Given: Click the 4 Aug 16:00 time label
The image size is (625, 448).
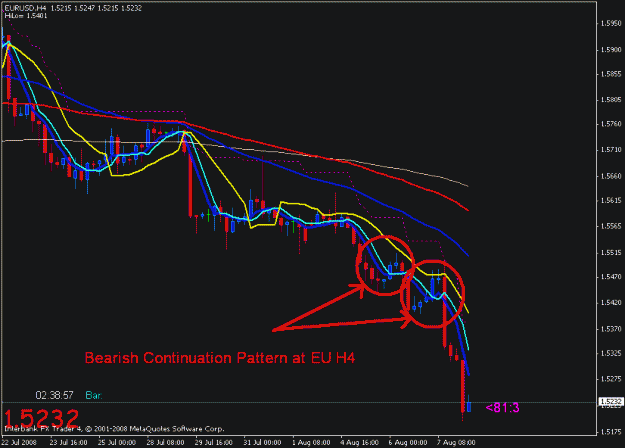Looking at the screenshot, I should pos(360,442).
